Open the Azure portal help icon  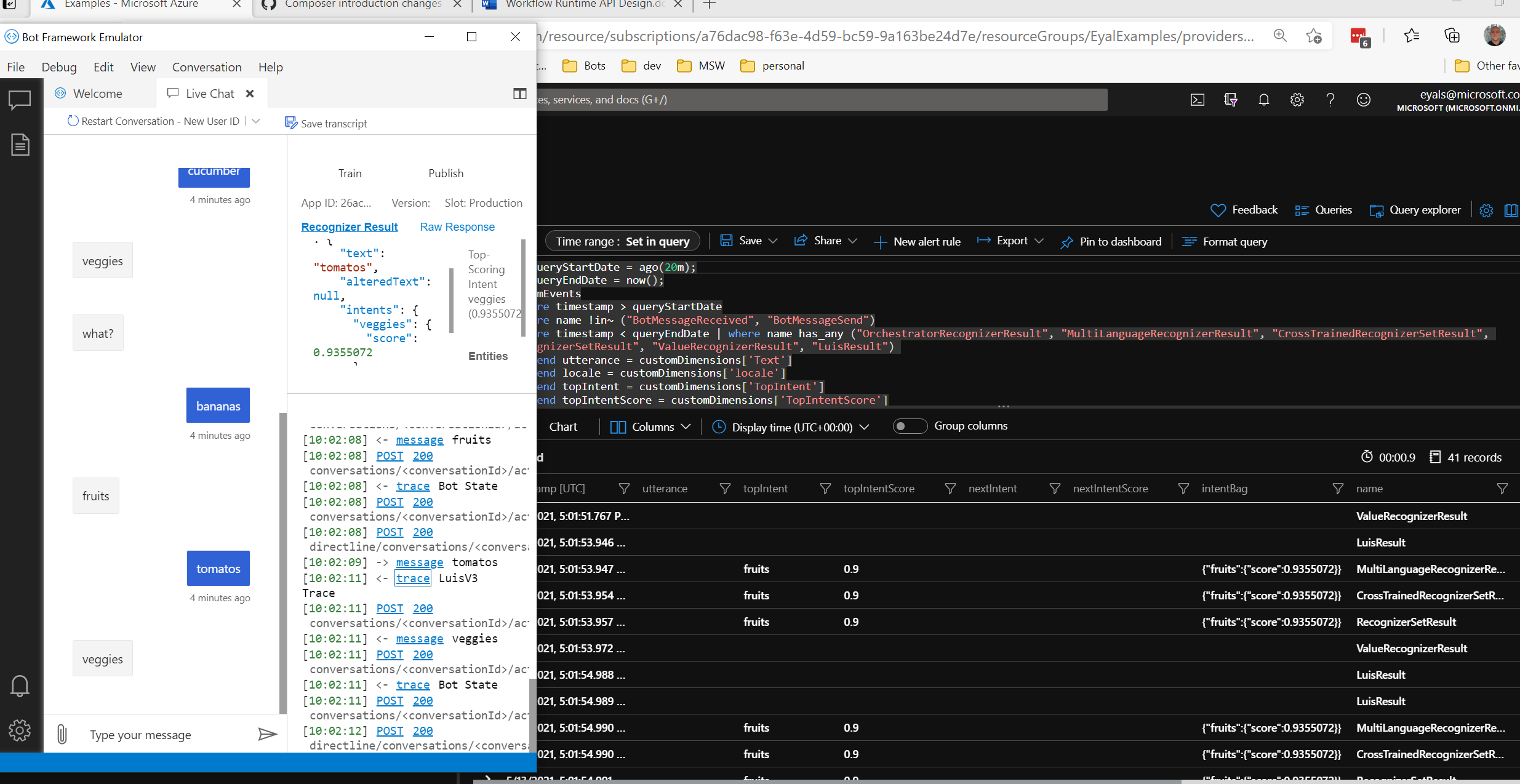(x=1330, y=99)
